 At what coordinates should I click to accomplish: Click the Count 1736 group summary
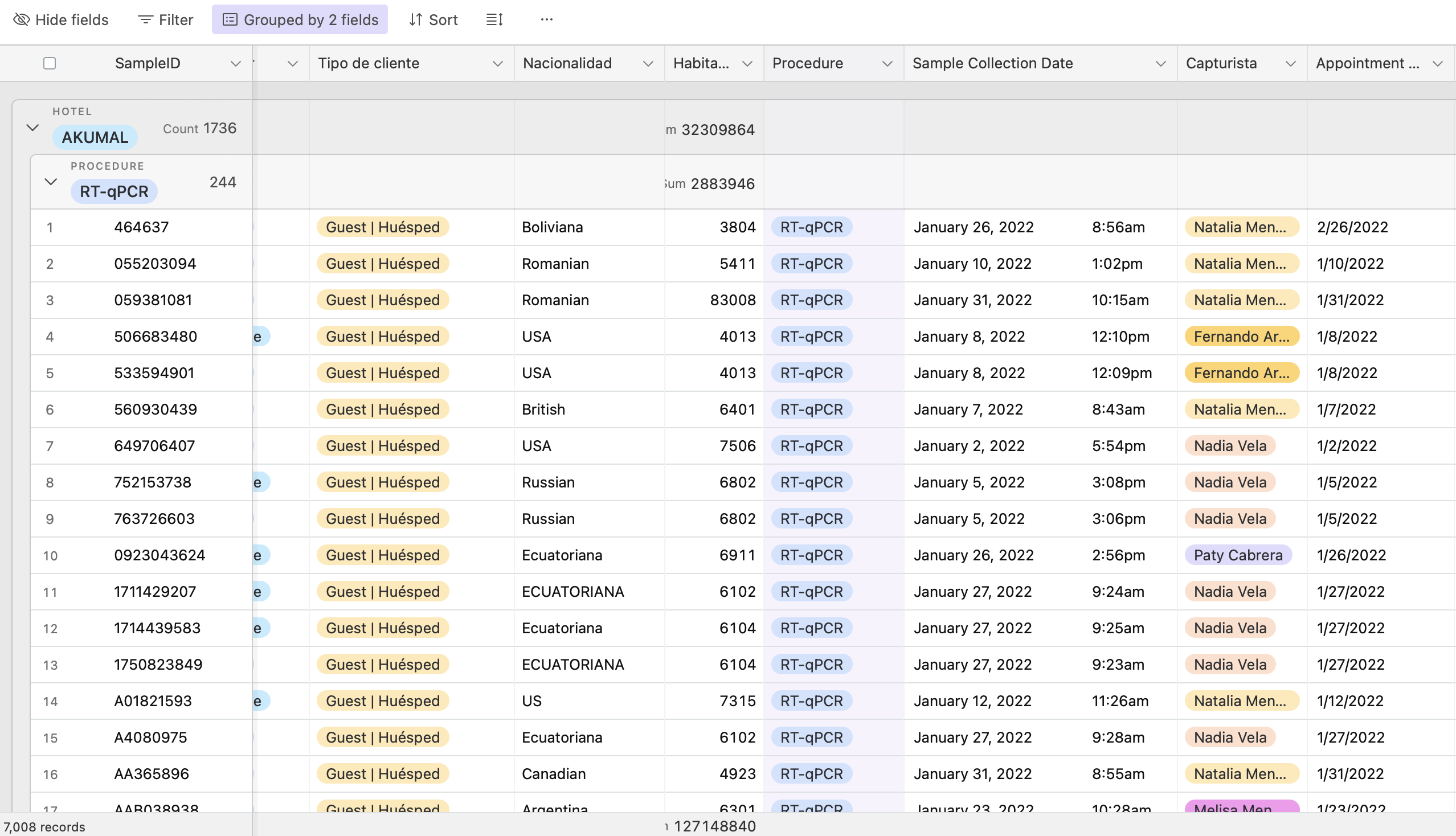pos(199,128)
